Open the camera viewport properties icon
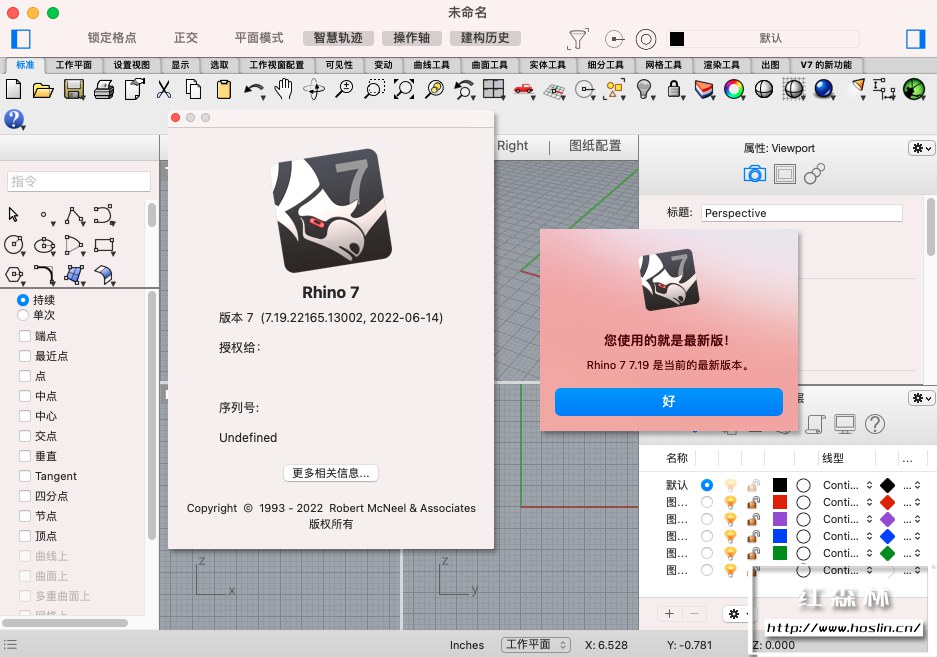The image size is (937, 657). tap(754, 174)
